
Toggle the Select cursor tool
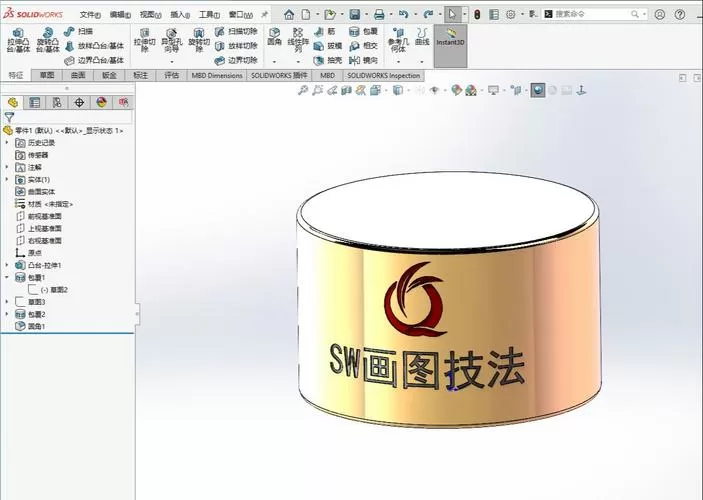click(452, 14)
